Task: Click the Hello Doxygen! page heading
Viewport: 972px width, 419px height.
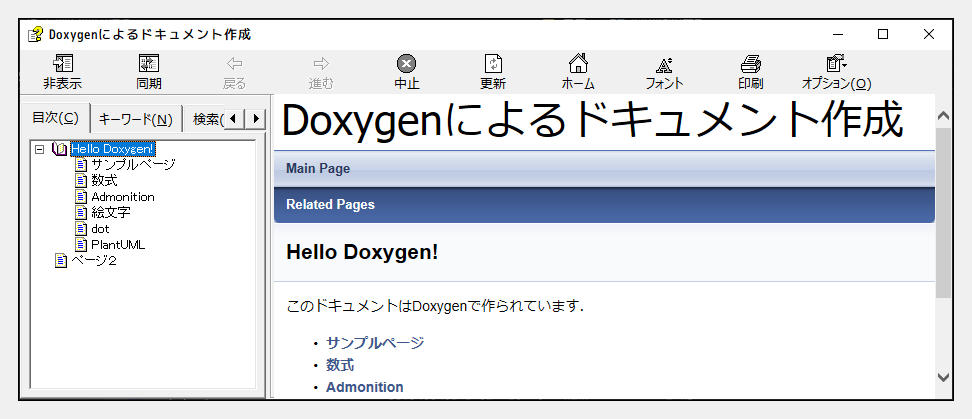Action: 362,252
